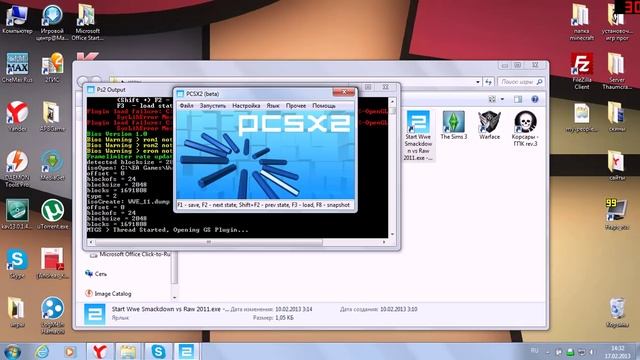
Task: Open Windows Media Player from taskbar
Action: (70, 351)
